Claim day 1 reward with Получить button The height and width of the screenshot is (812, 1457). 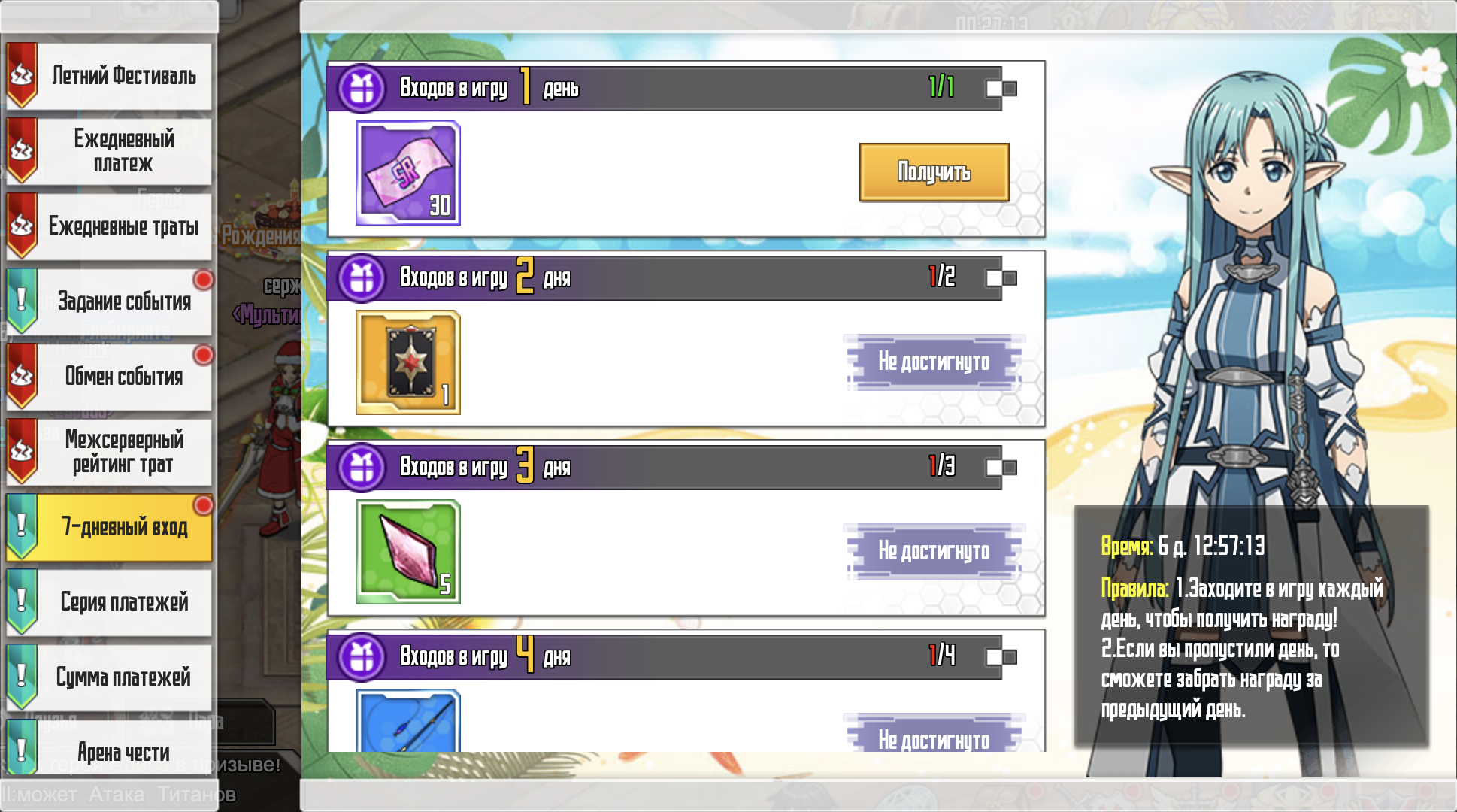click(x=934, y=172)
